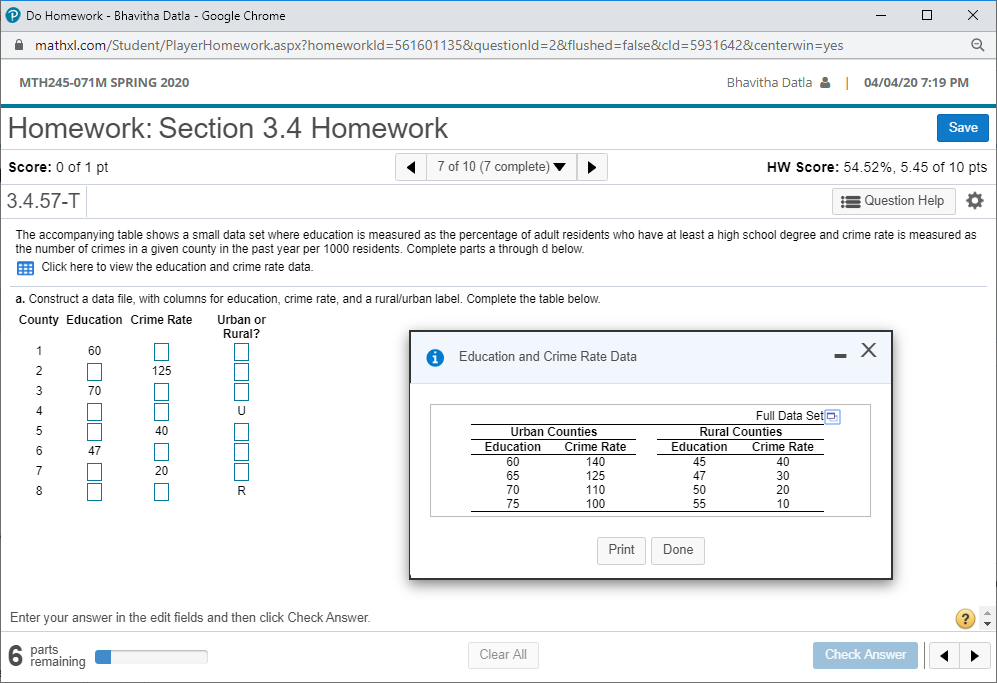This screenshot has height=683, width=997.
Task: Open the Full Data Set popup icon
Action: [x=832, y=417]
